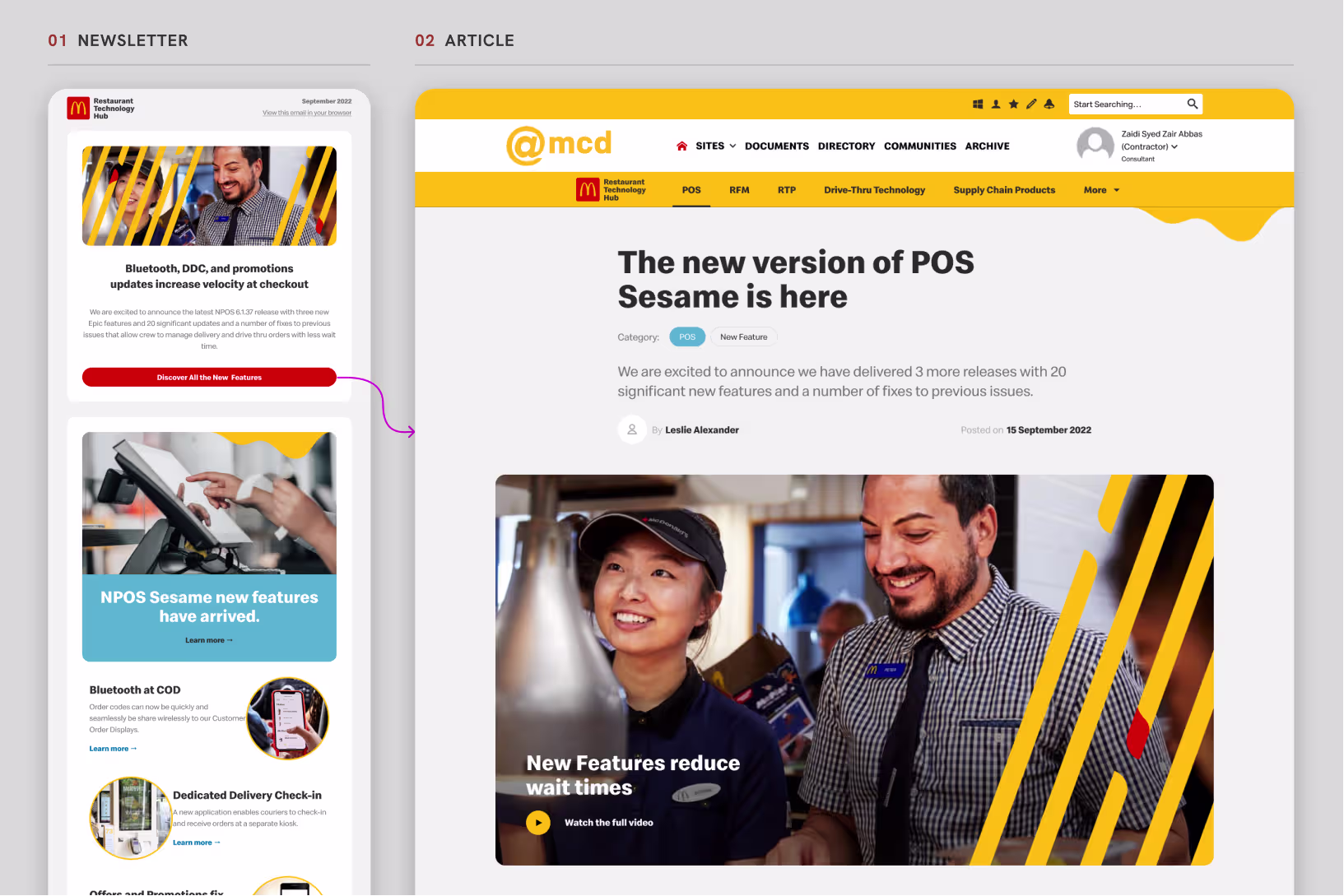Click the magnifier search icon
Image resolution: width=1344 pixels, height=896 pixels.
(x=1193, y=104)
